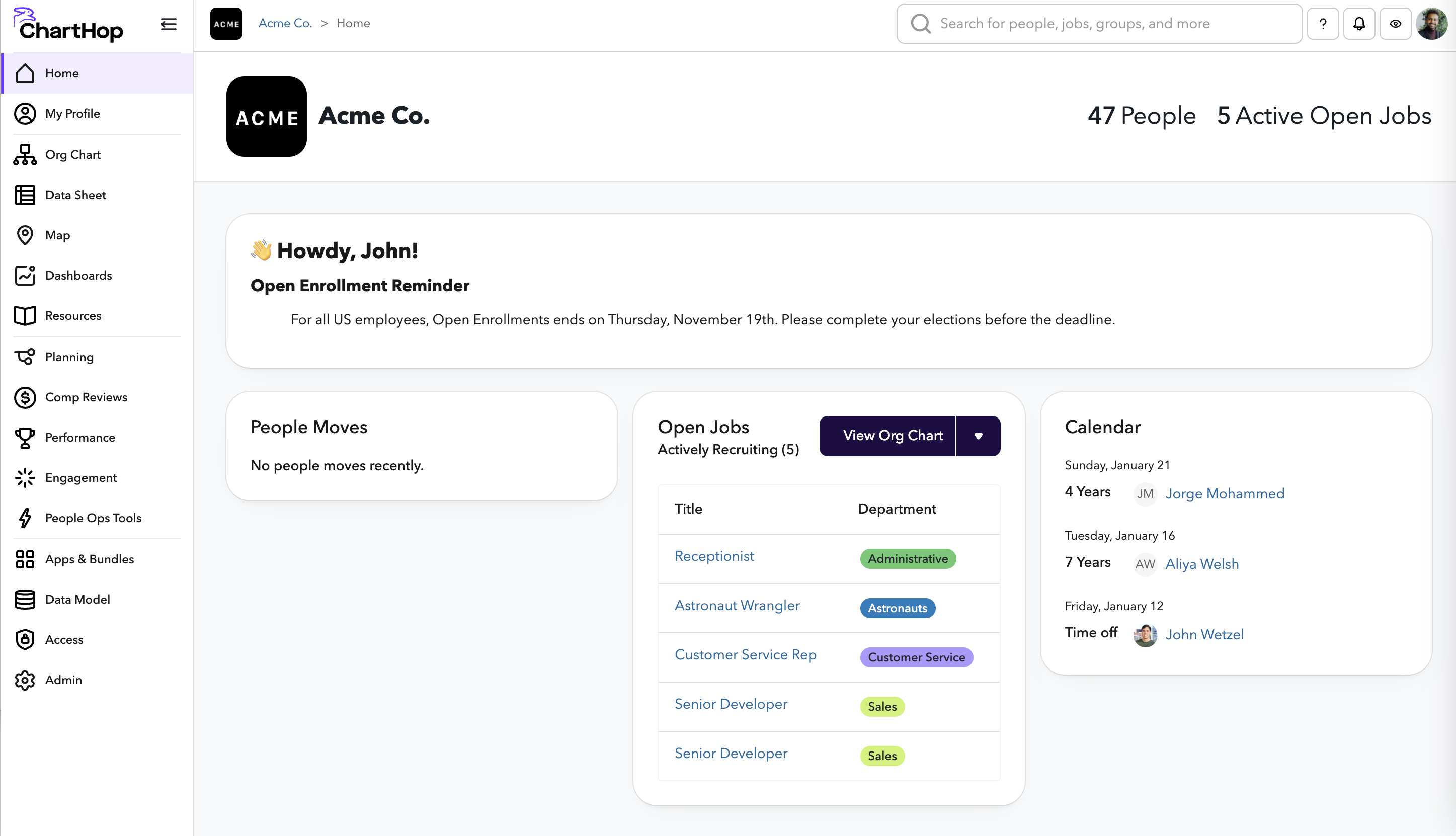Click the Data Sheet table icon

pyautogui.click(x=25, y=195)
